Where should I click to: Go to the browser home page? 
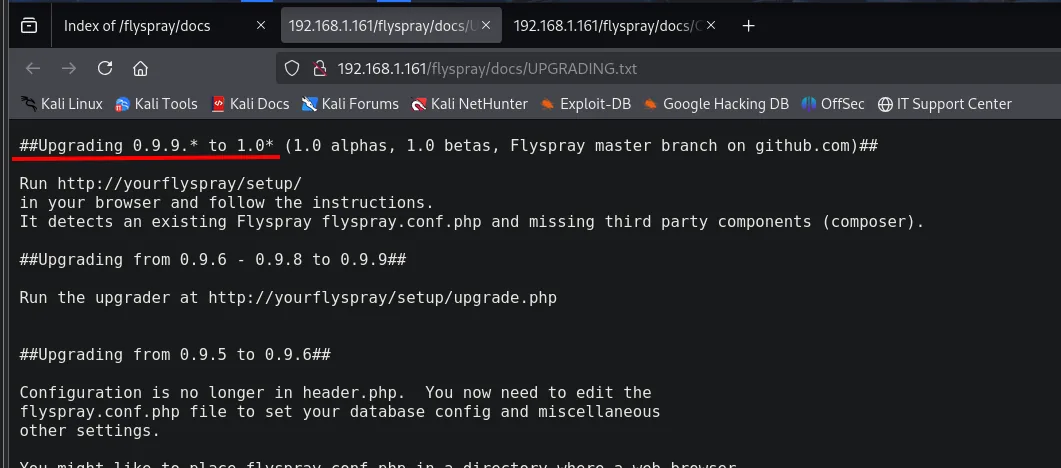click(x=140, y=68)
